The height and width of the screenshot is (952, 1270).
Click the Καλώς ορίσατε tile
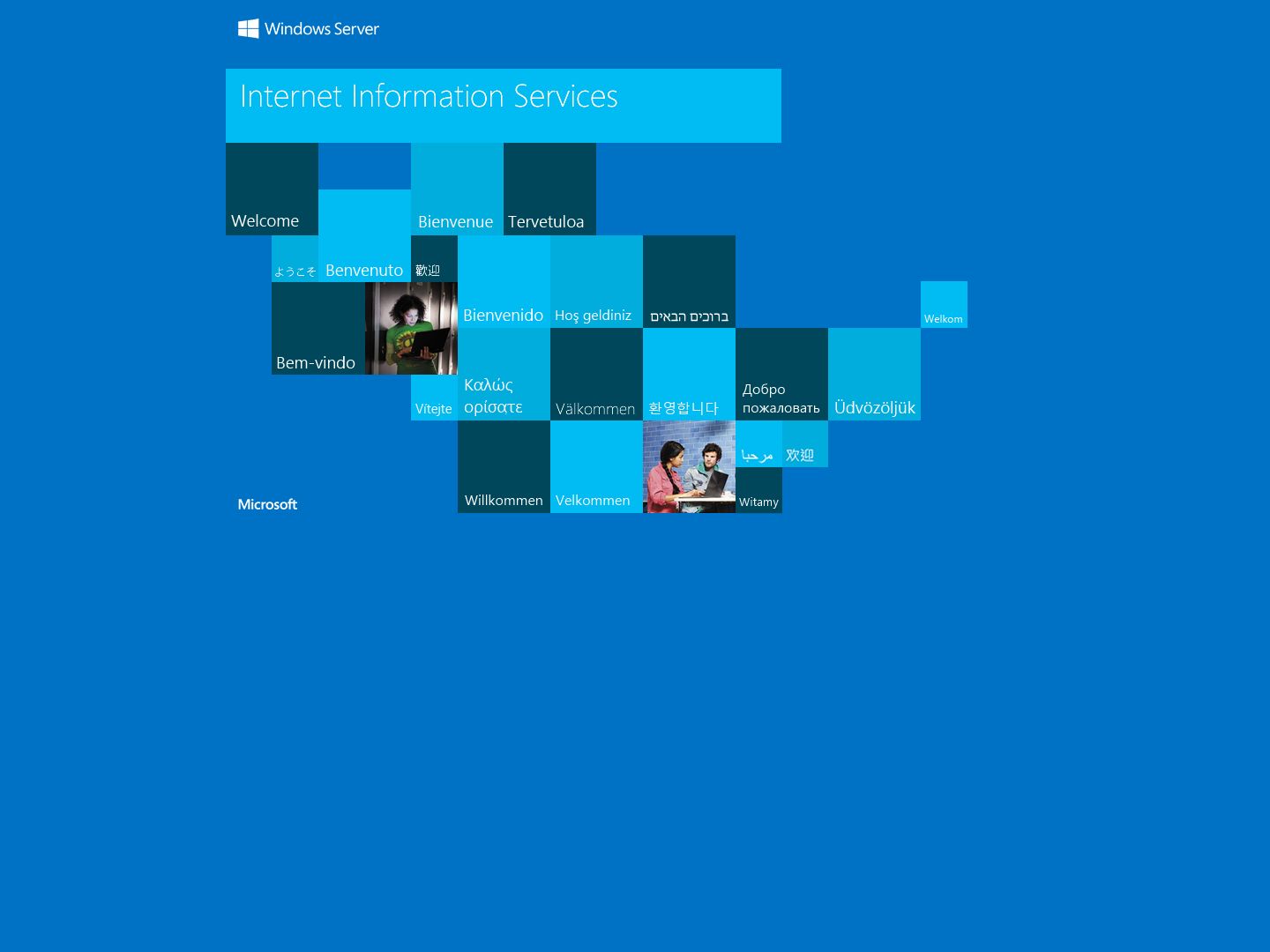pyautogui.click(x=504, y=374)
